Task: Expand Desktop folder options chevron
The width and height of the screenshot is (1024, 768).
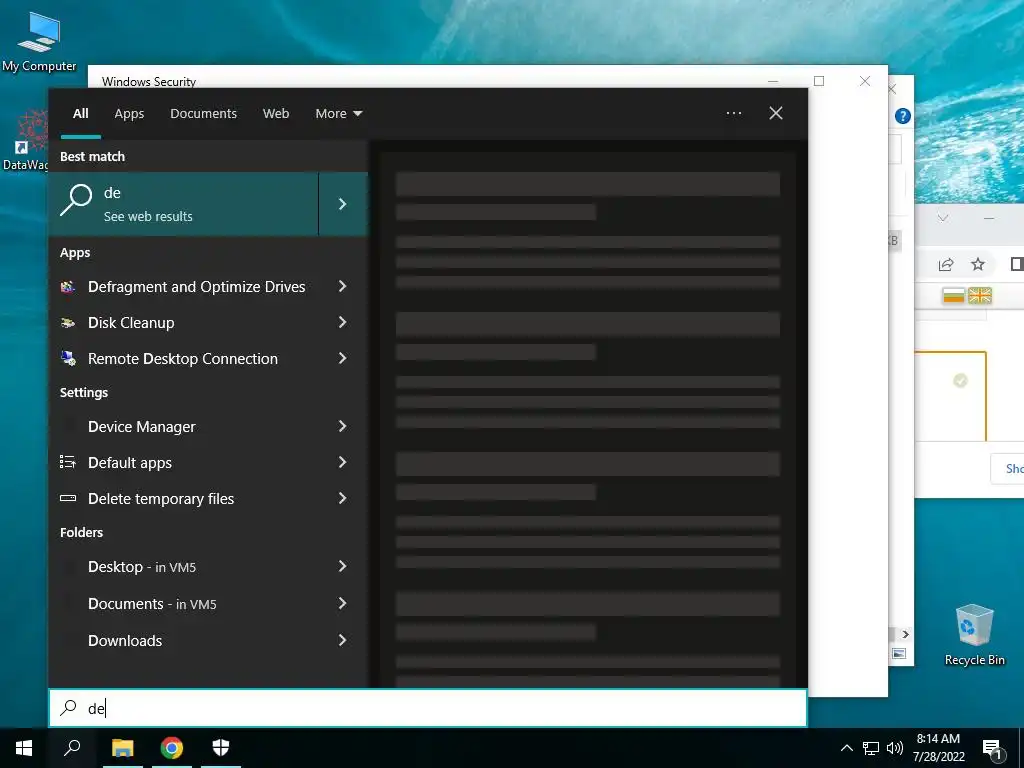Action: (342, 566)
